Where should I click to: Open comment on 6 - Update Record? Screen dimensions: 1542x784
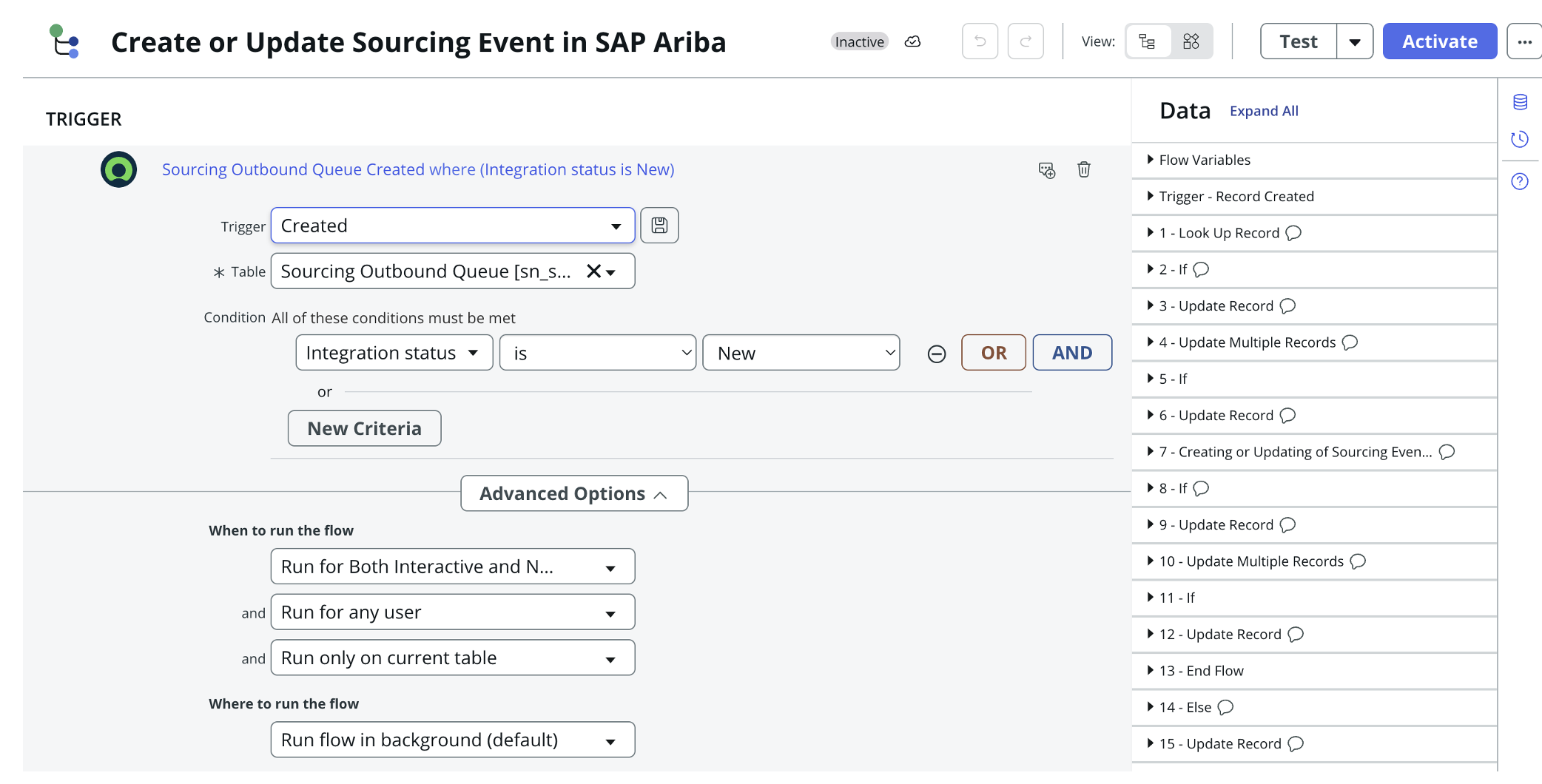[1287, 415]
